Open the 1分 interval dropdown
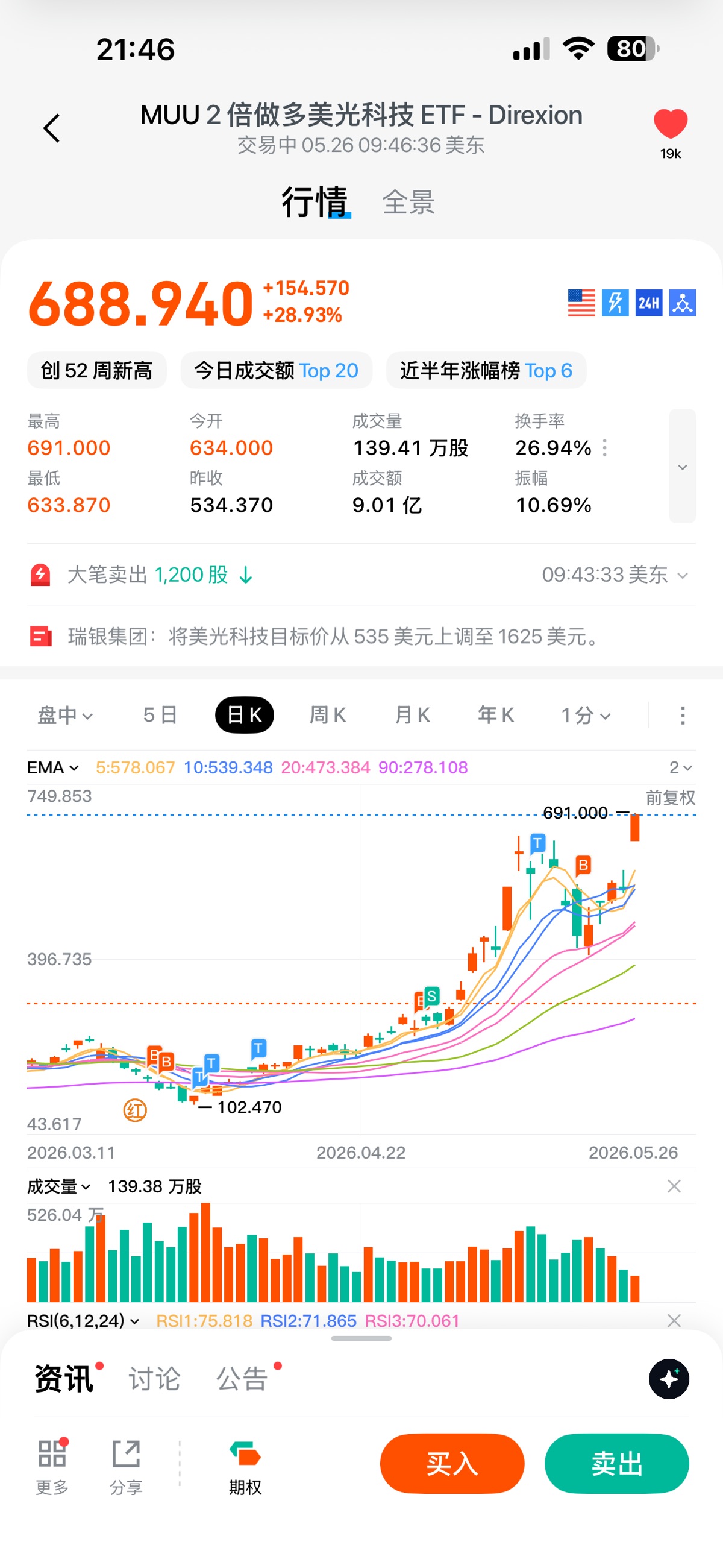 [586, 715]
